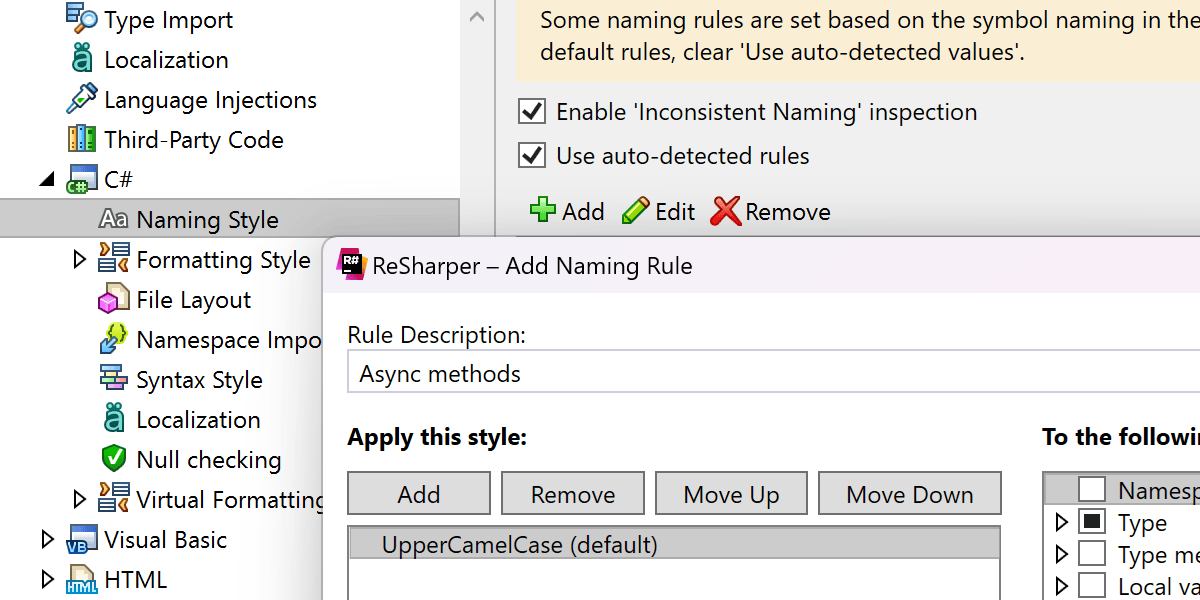Screen dimensions: 1200x600
Task: Open the HTML settings item
Action: point(135,579)
